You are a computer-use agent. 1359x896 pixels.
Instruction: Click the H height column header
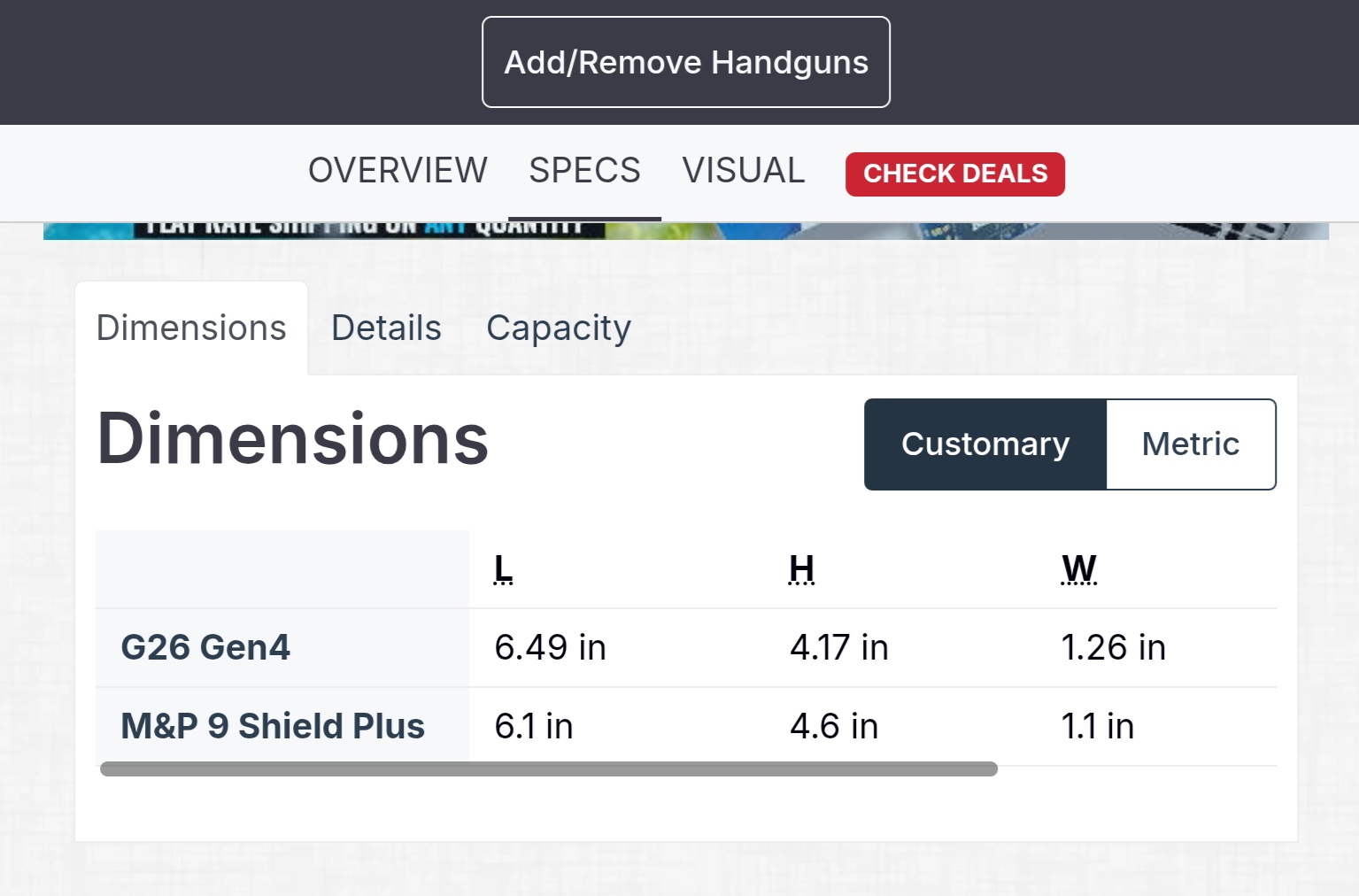(x=801, y=568)
